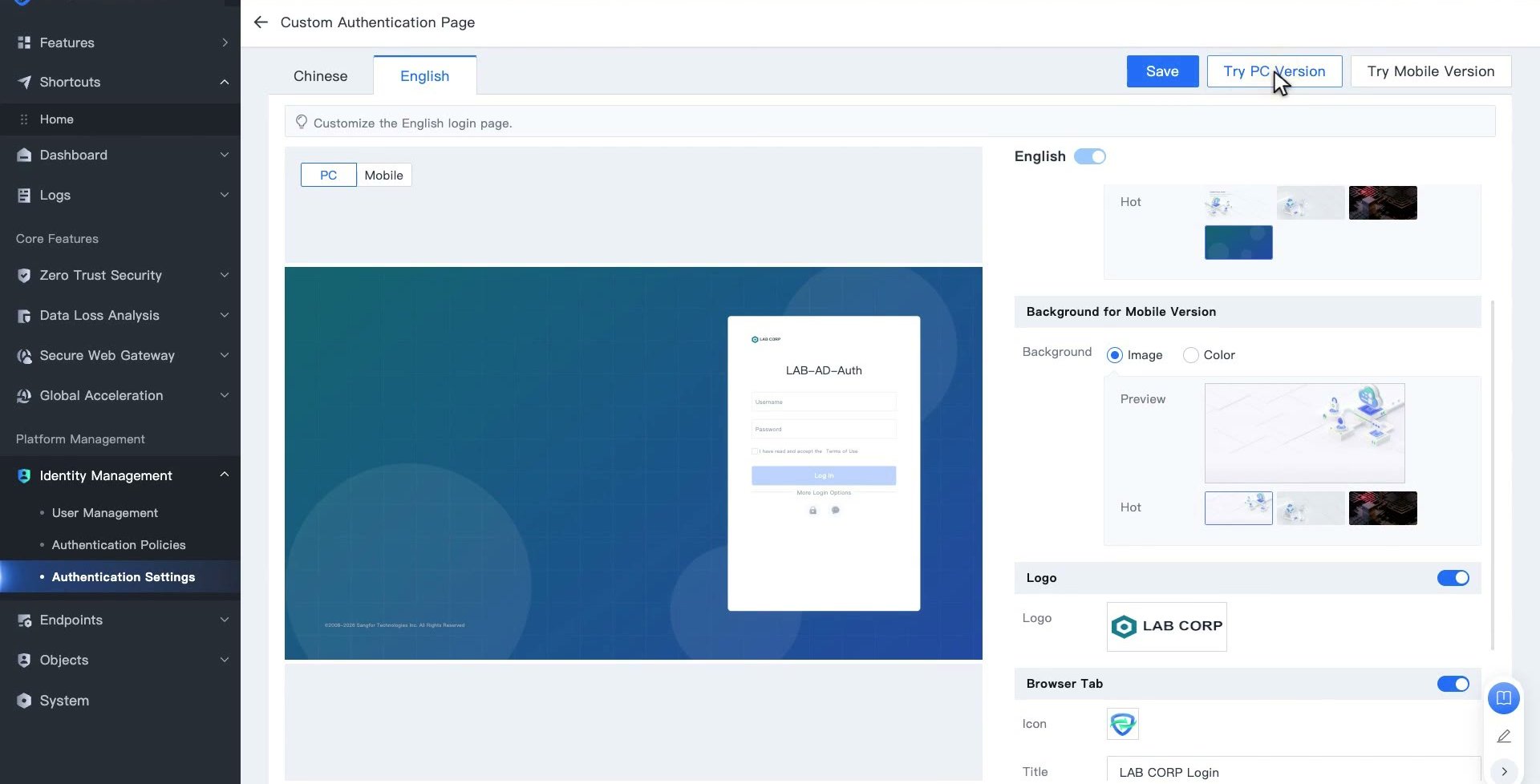Click the Zero Trust Security shield icon

tap(24, 275)
